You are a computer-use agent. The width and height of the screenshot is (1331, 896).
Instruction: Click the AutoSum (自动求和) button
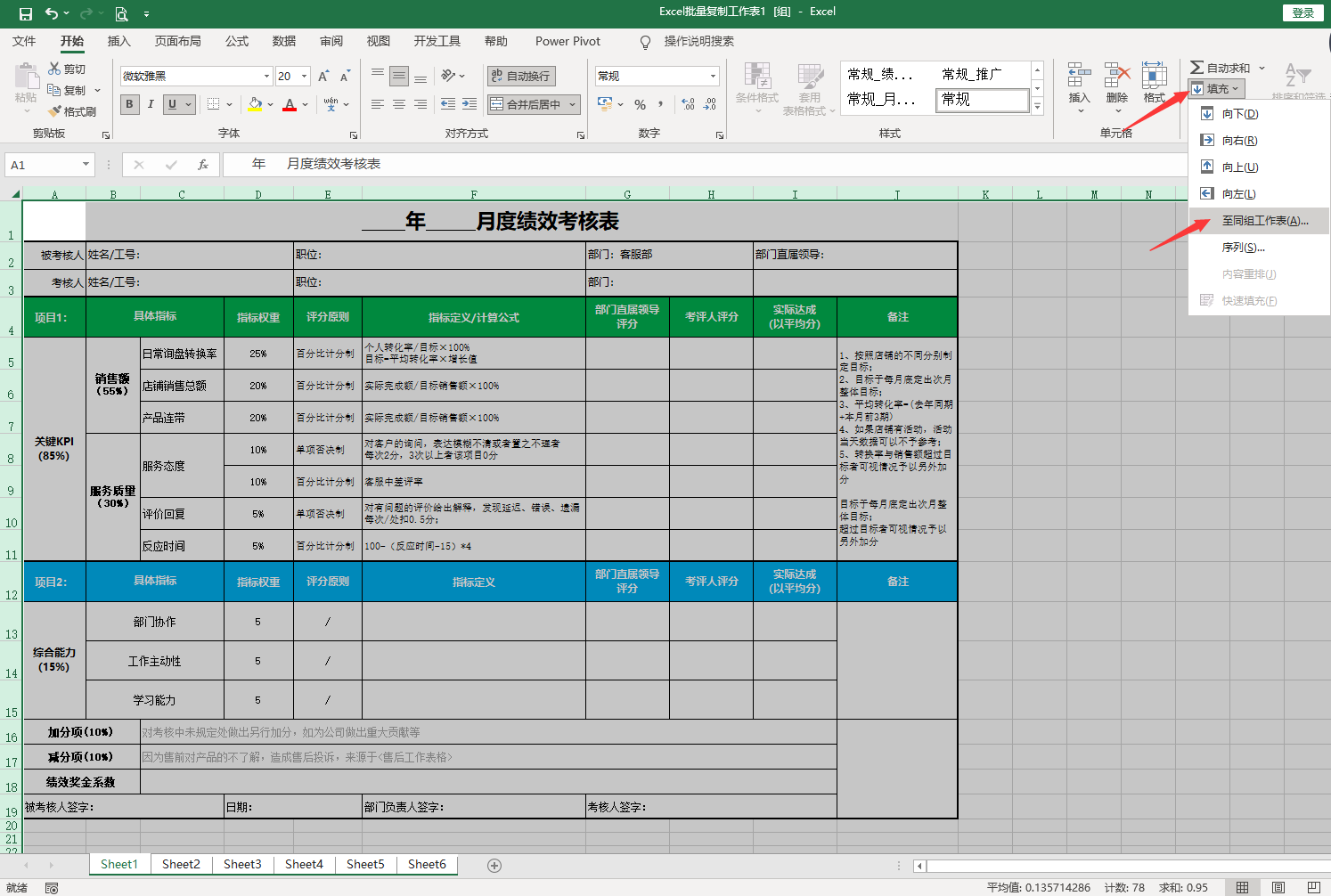[x=1221, y=68]
